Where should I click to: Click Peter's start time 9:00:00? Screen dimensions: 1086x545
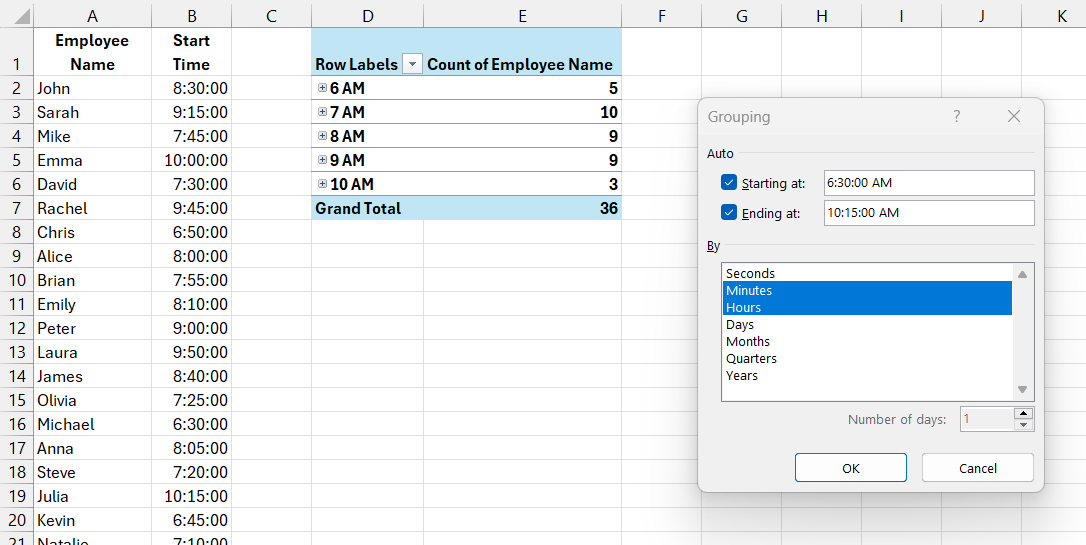pos(192,328)
